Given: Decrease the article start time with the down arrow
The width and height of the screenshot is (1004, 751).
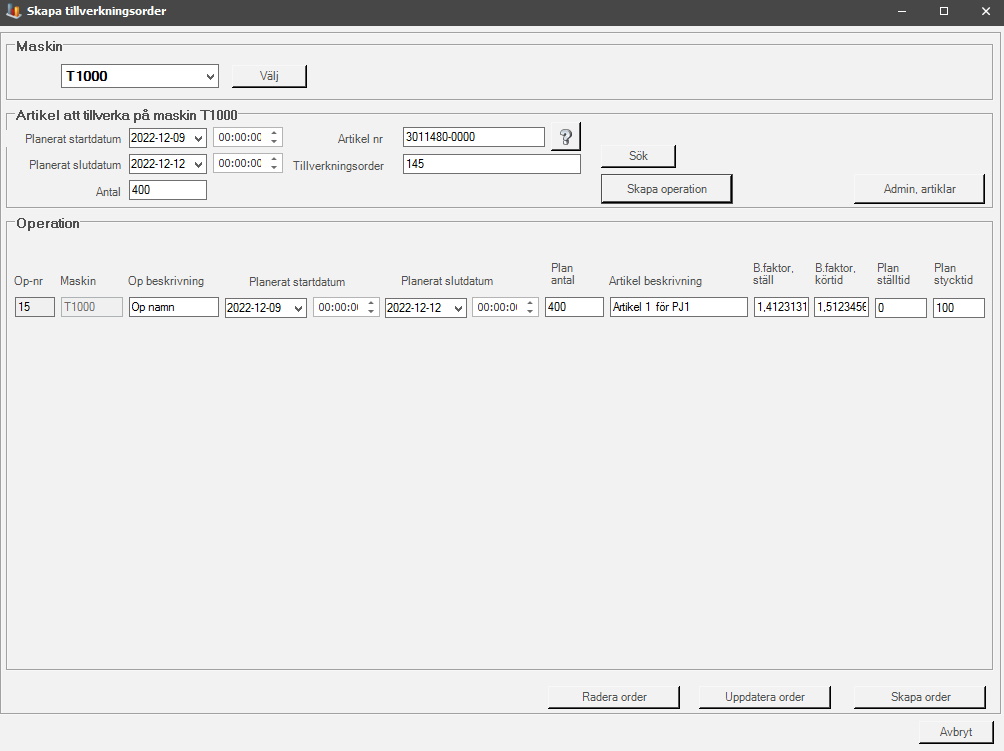Looking at the screenshot, I should pos(274,141).
